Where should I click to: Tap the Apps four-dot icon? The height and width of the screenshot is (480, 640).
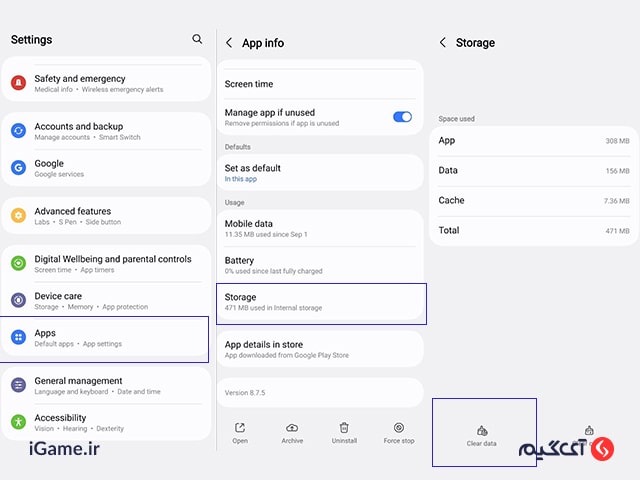(18, 337)
